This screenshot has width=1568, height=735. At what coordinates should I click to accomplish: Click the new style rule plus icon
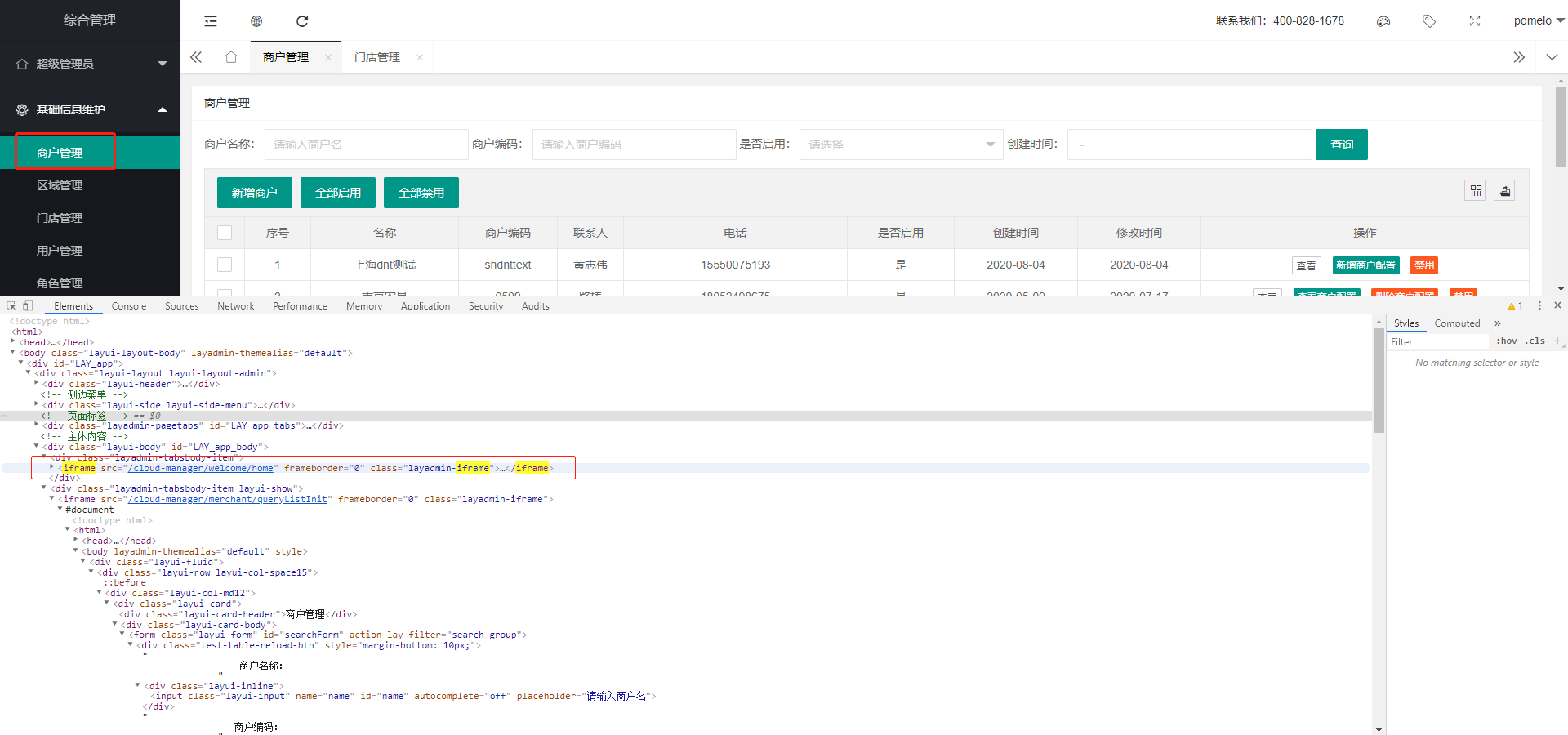pyautogui.click(x=1557, y=341)
